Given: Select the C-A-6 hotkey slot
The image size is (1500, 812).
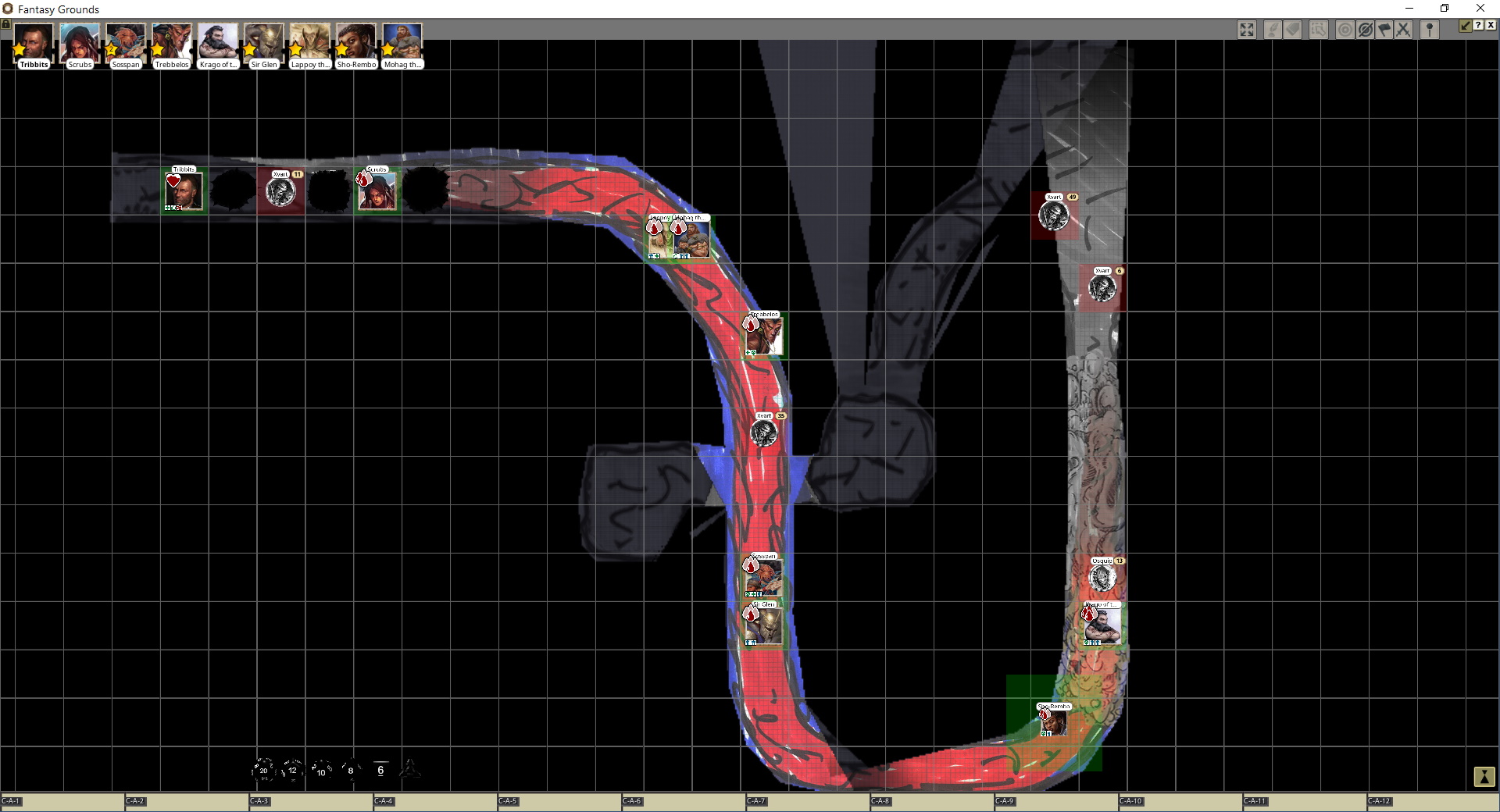Looking at the screenshot, I should click(x=683, y=802).
